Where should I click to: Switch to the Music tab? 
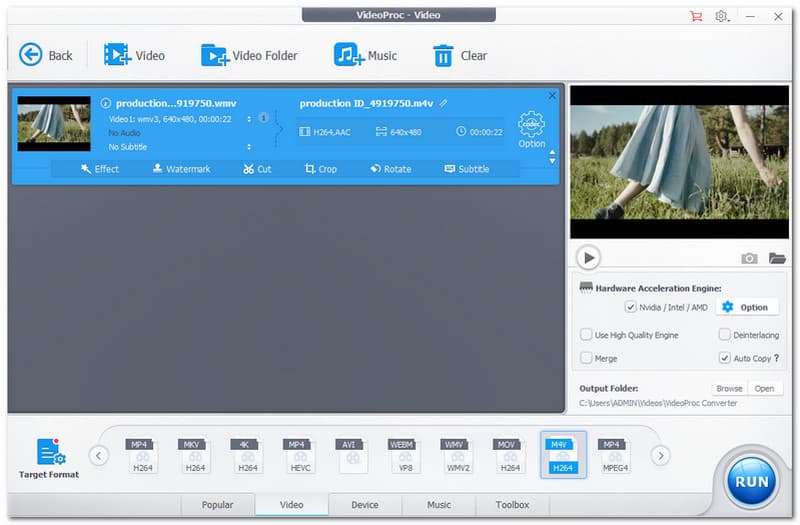click(439, 505)
